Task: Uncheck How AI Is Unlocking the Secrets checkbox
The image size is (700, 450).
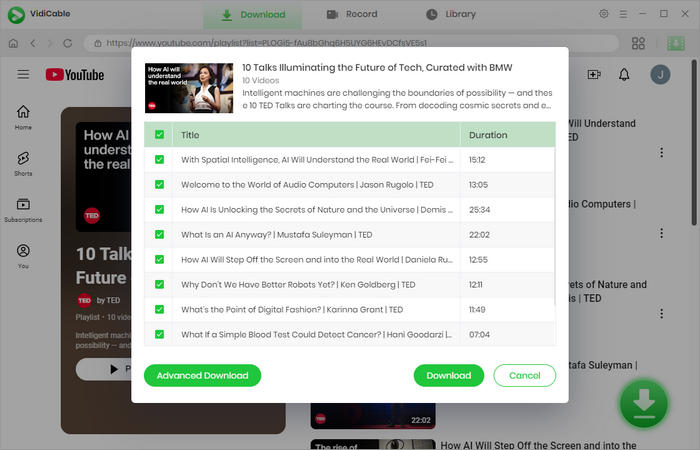Action: [x=159, y=209]
